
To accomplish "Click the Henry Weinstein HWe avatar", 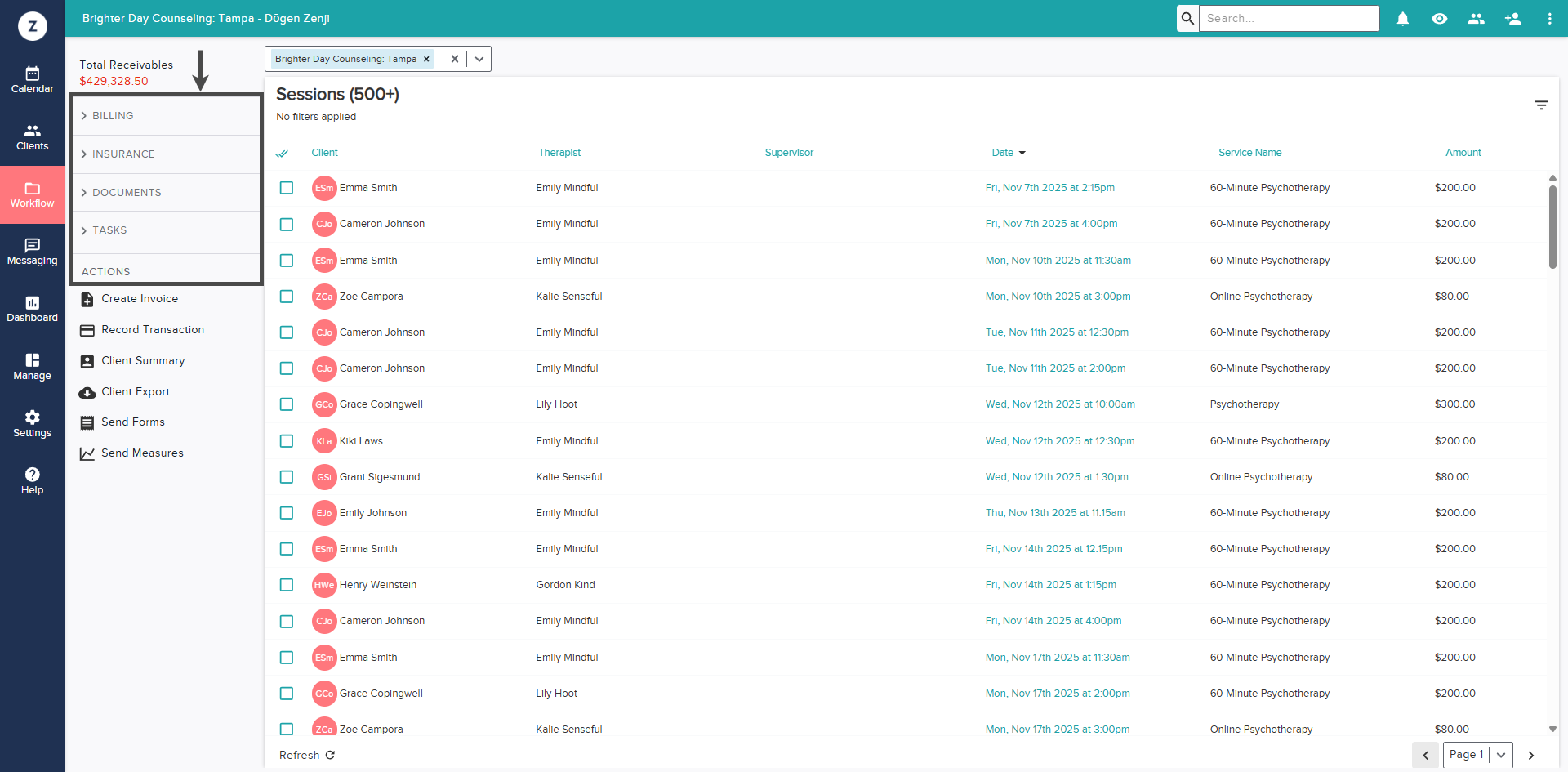I will click(324, 585).
